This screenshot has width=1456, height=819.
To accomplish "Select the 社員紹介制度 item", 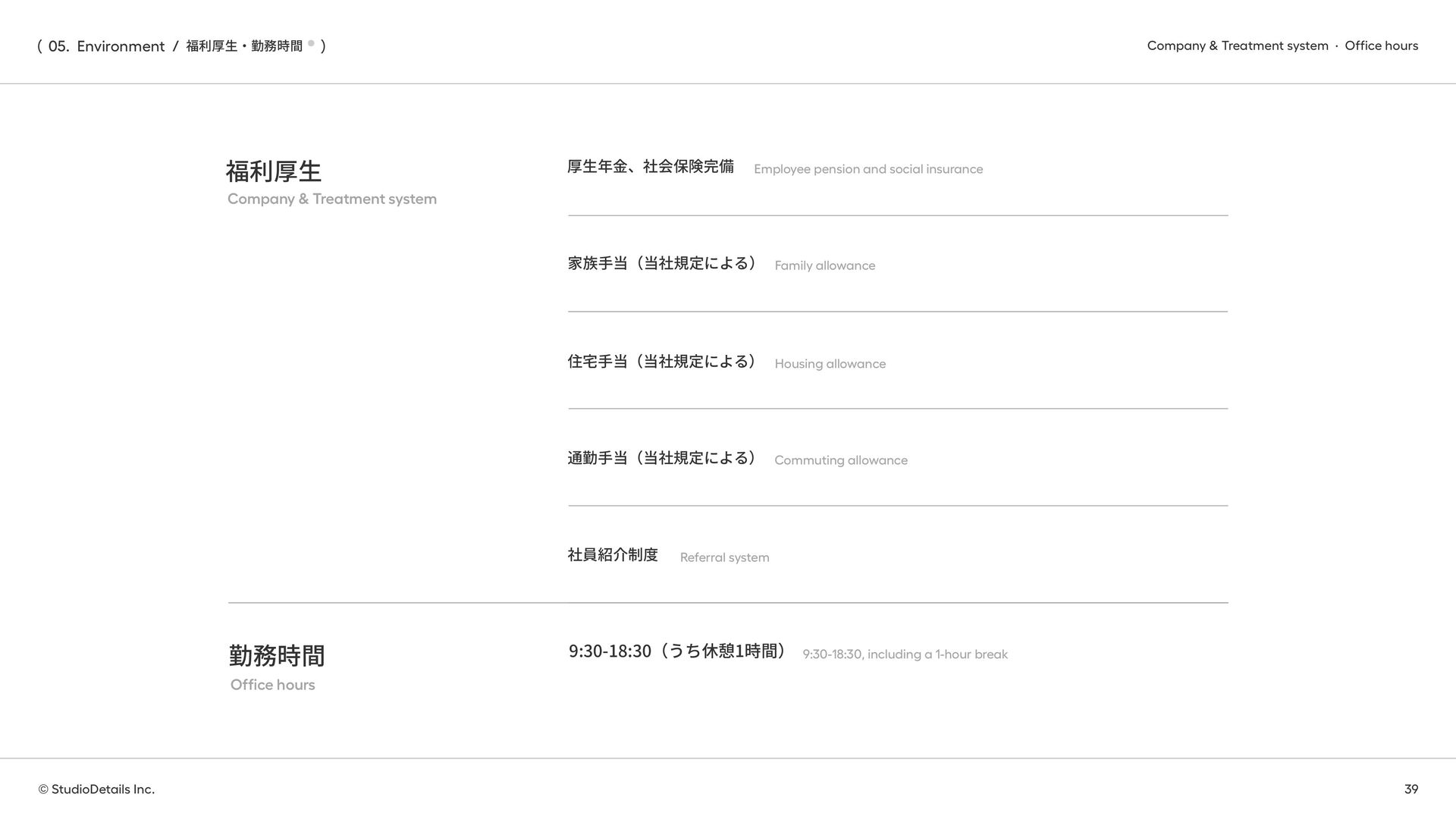I will click(x=613, y=555).
